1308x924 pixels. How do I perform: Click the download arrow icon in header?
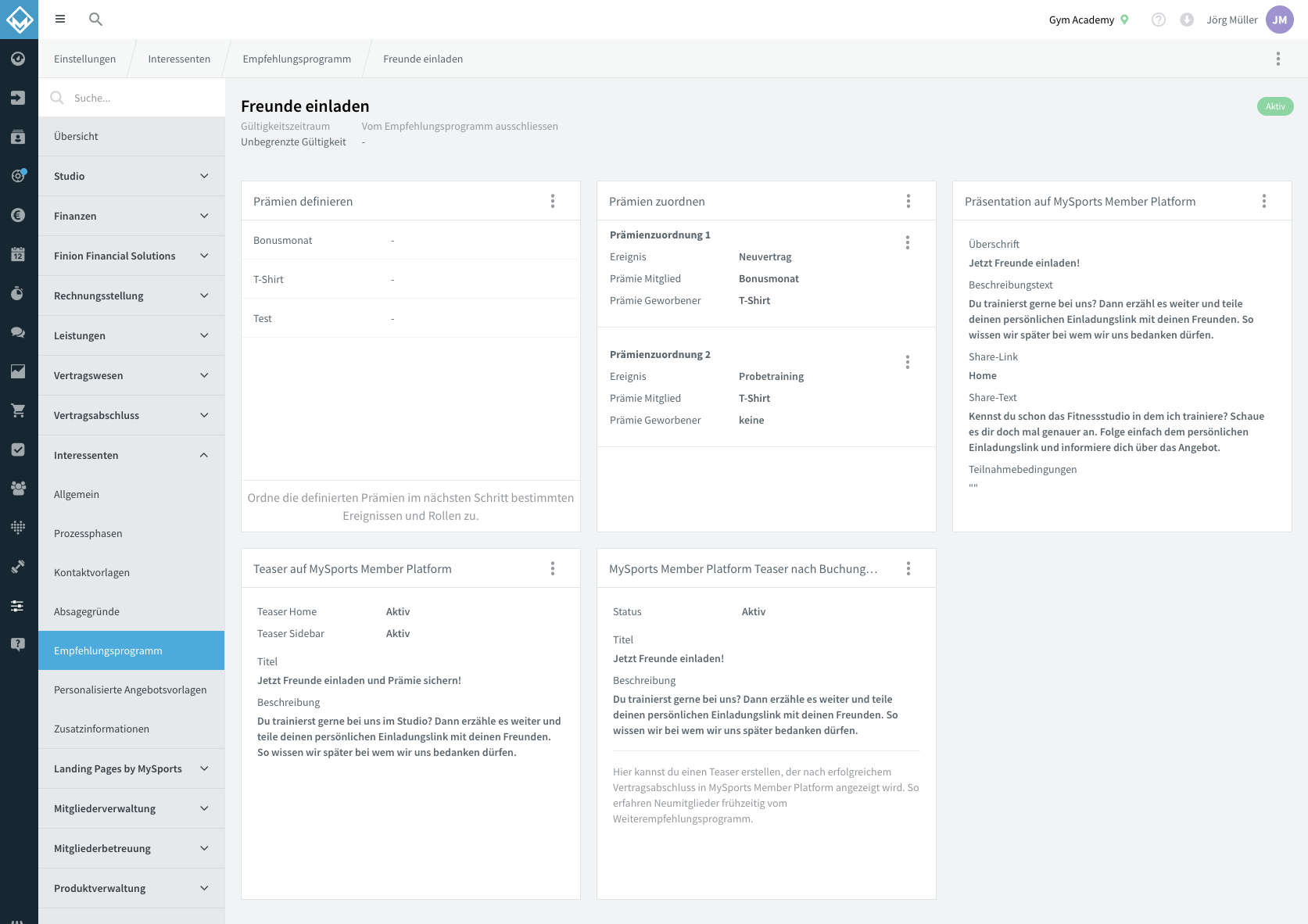(x=1187, y=20)
